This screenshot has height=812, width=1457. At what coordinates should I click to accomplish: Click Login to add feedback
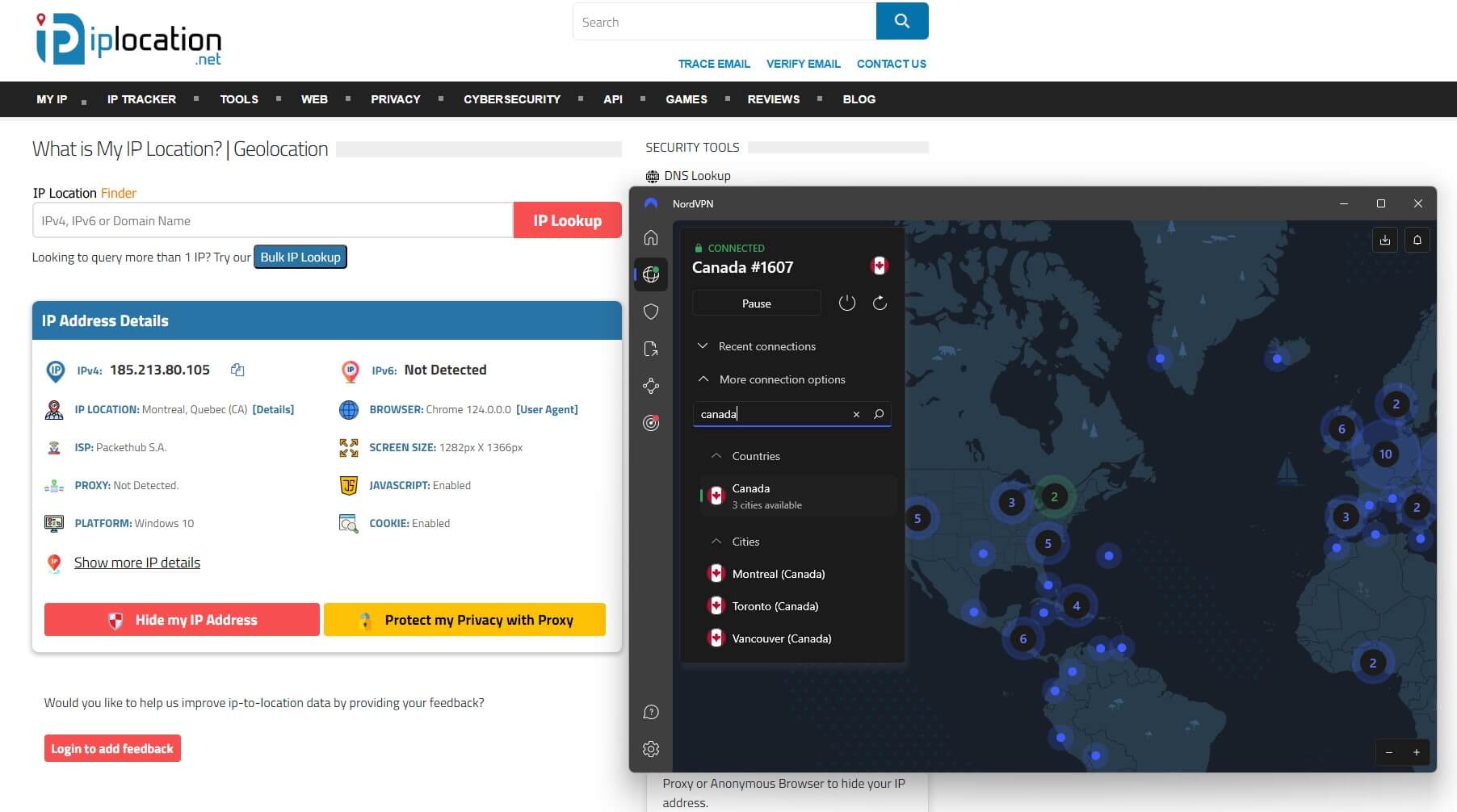[x=112, y=748]
